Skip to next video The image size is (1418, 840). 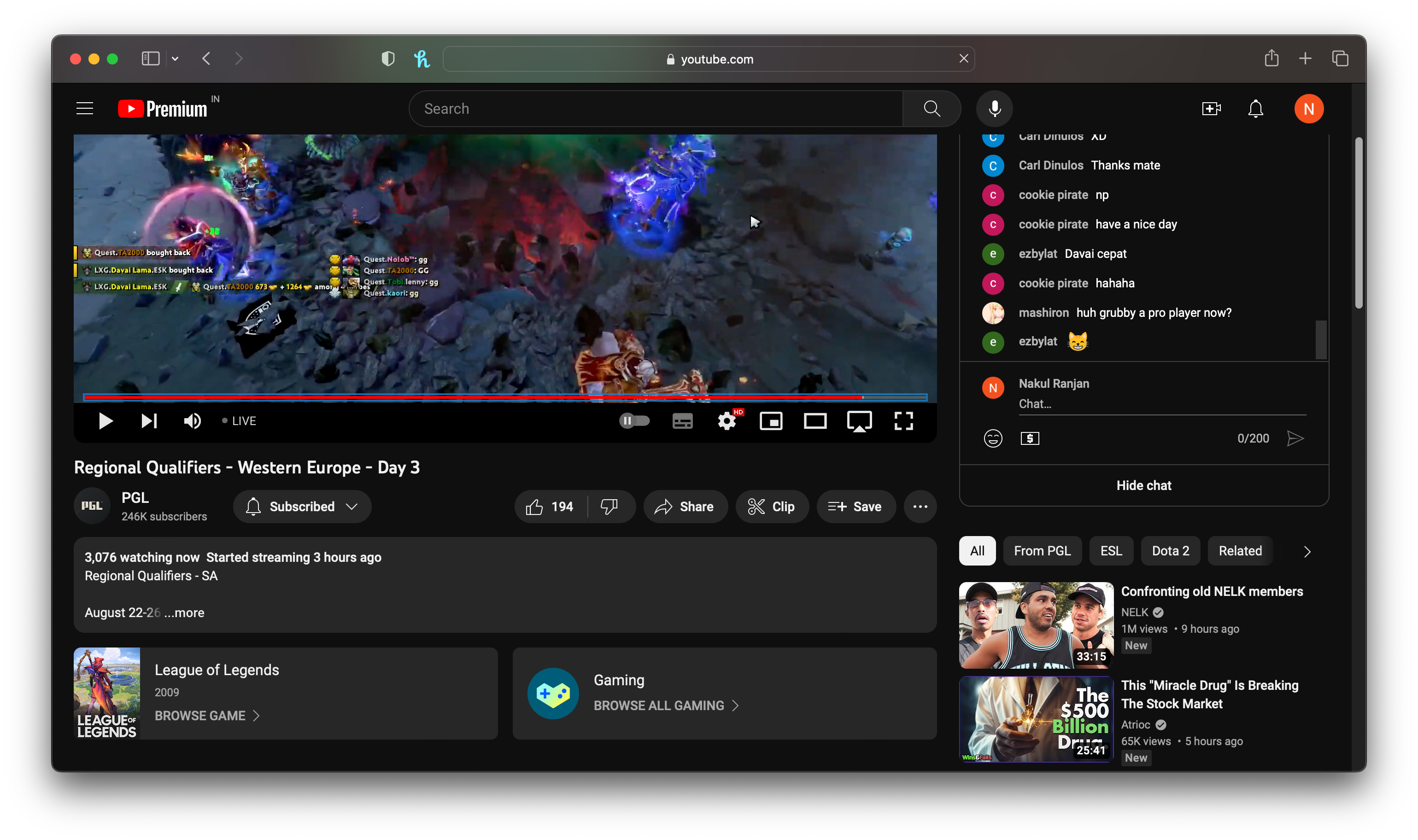(149, 420)
